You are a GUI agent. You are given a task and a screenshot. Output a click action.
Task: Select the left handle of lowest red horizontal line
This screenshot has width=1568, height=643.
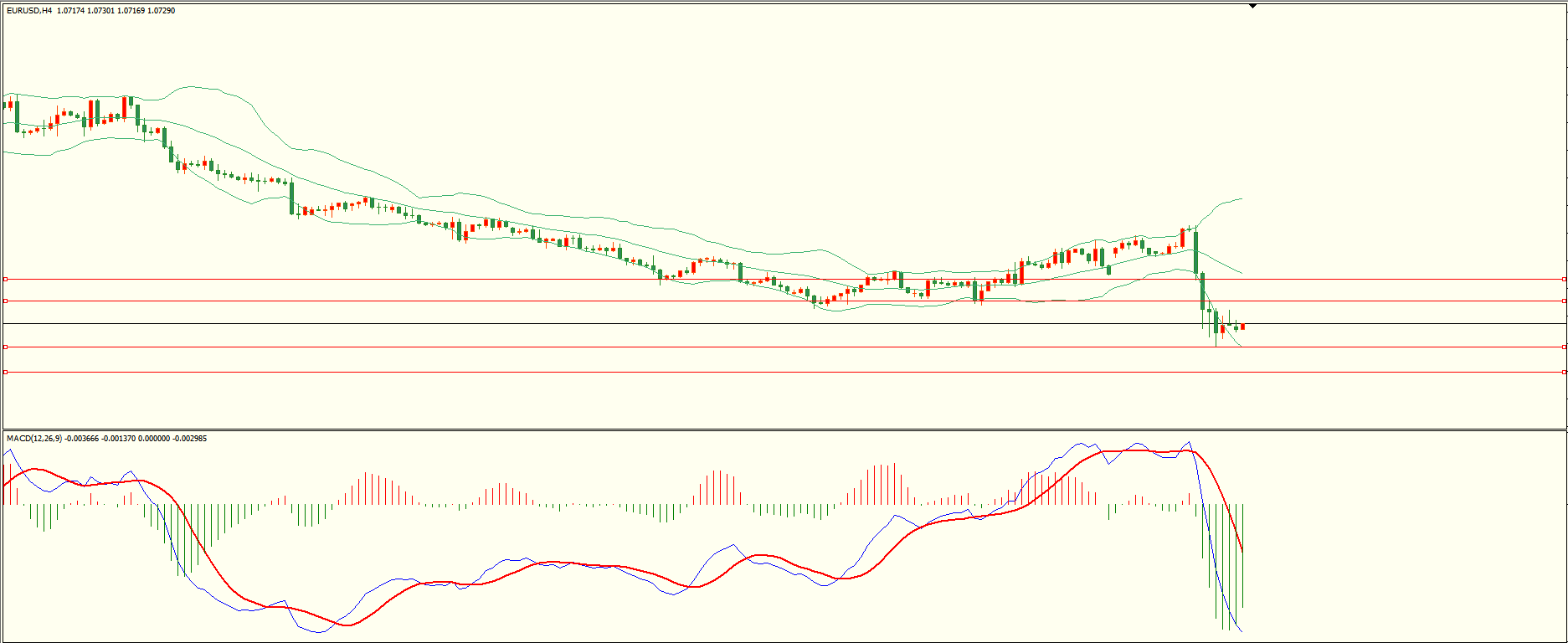[5, 372]
